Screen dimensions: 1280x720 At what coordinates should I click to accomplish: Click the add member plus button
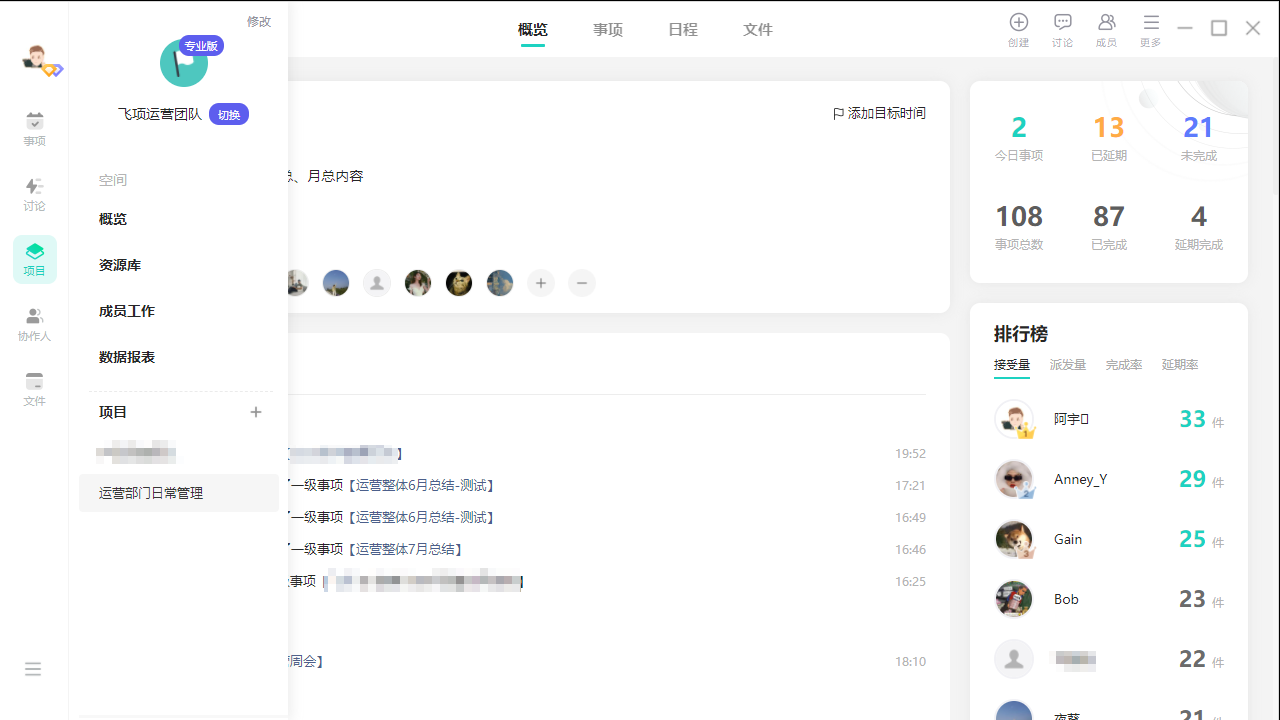541,283
